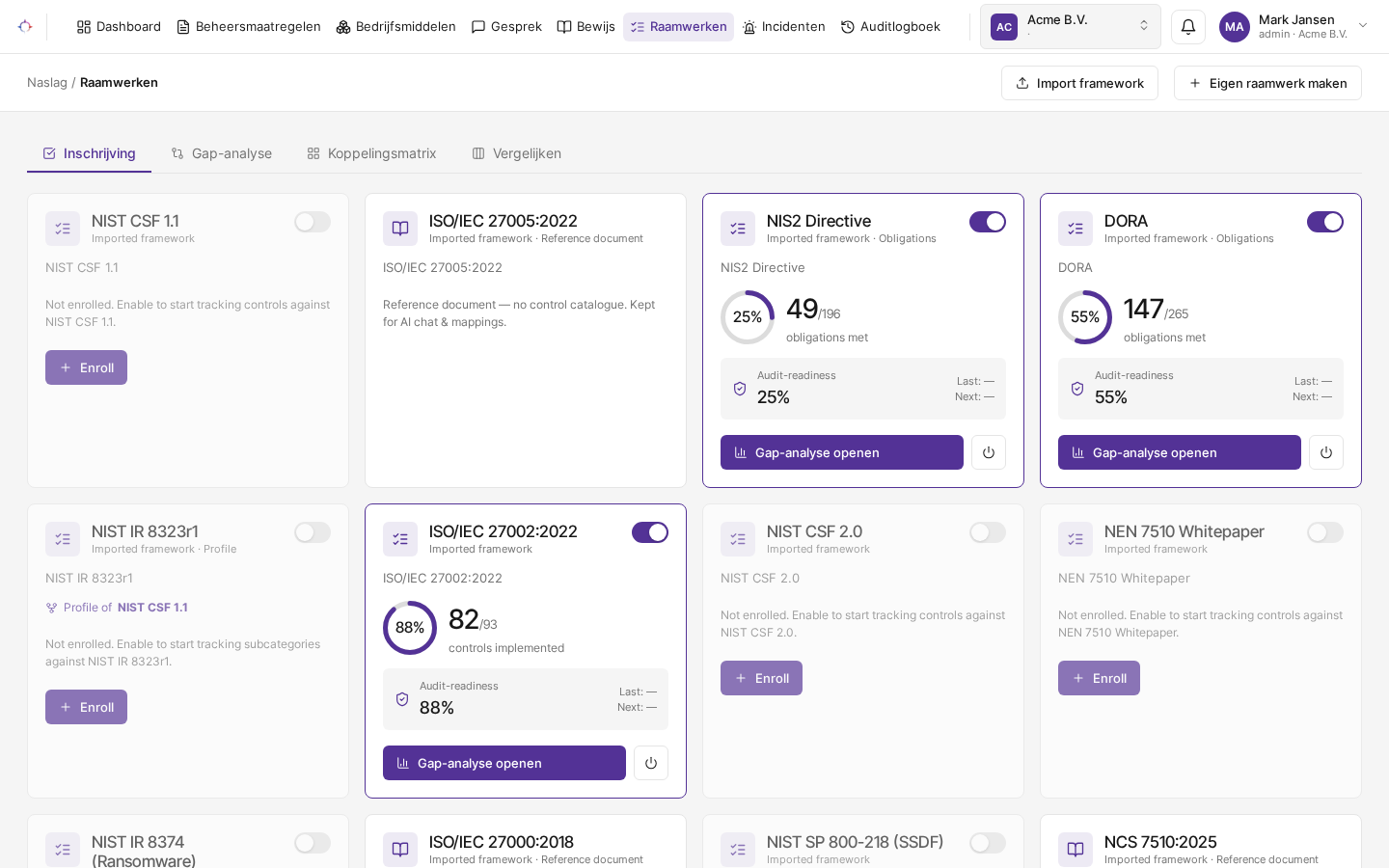Viewport: 1389px width, 868px height.
Task: Turn on NEN 7510 Whitepaper toggle
Action: (x=1325, y=532)
